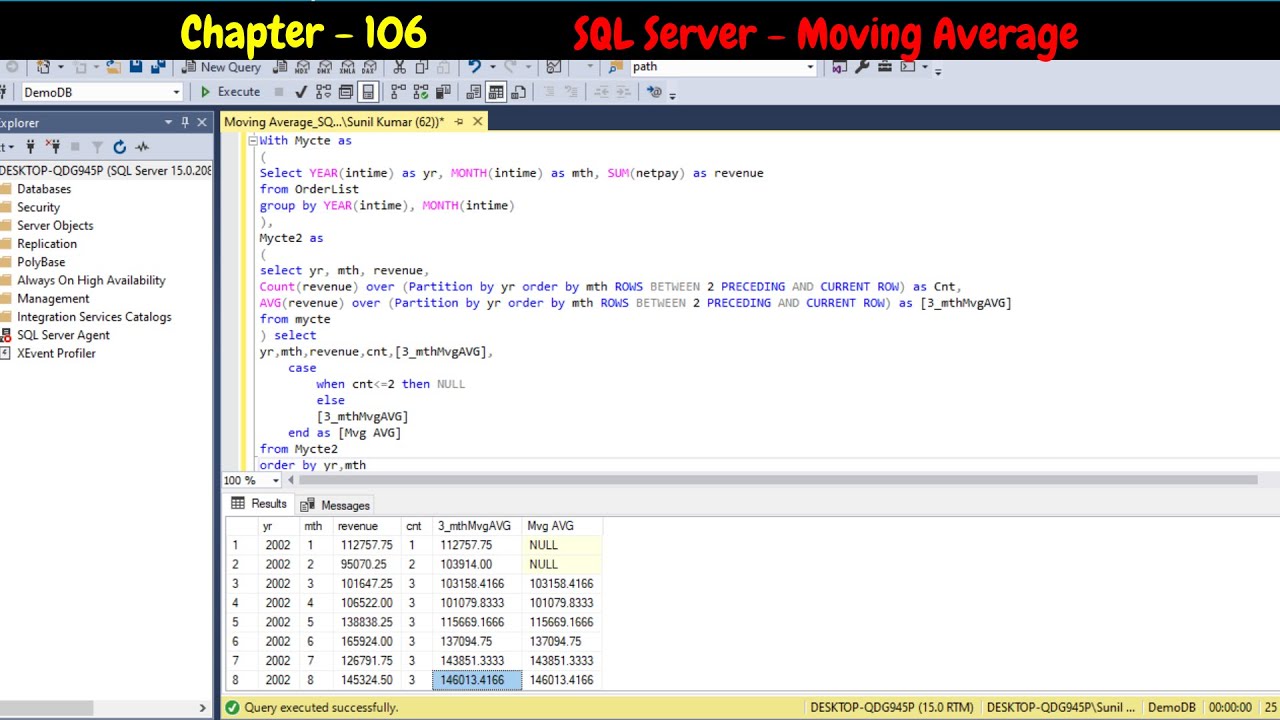Open the editor zoom 100 % dropdown
This screenshot has height=720, width=1280.
pyautogui.click(x=276, y=481)
